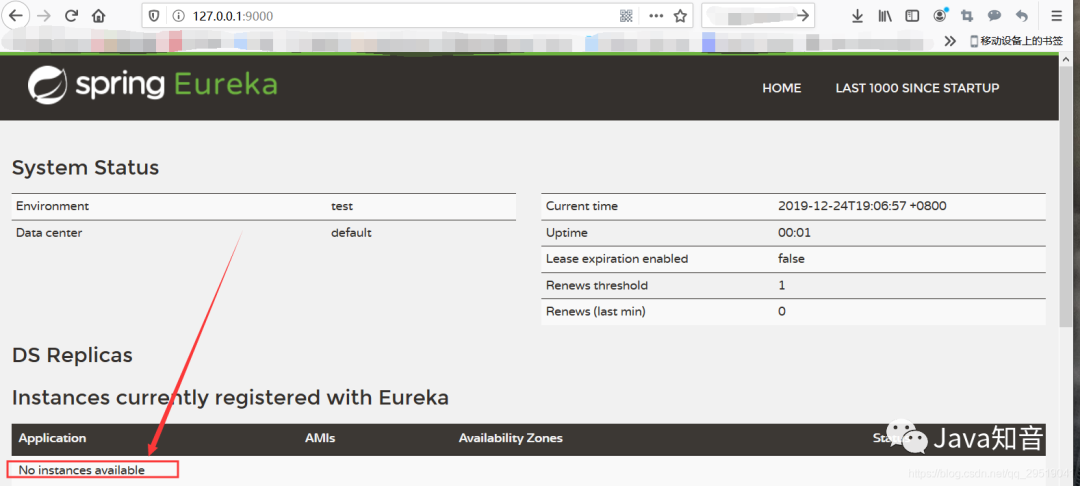Select Renews (last min) label

pyautogui.click(x=596, y=311)
